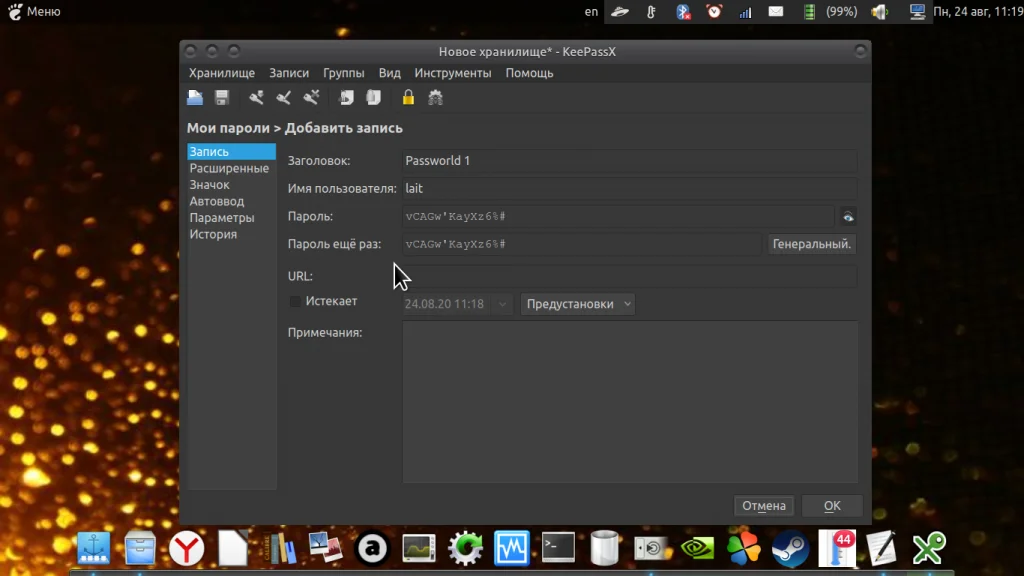Click the open database toolbar icon
The width and height of the screenshot is (1024, 576).
pyautogui.click(x=195, y=98)
